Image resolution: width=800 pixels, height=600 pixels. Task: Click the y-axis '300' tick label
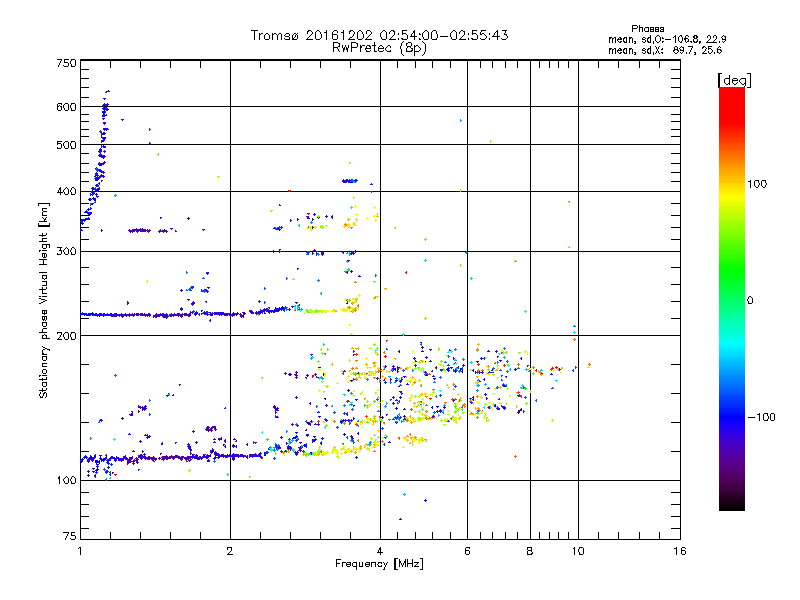click(x=66, y=252)
